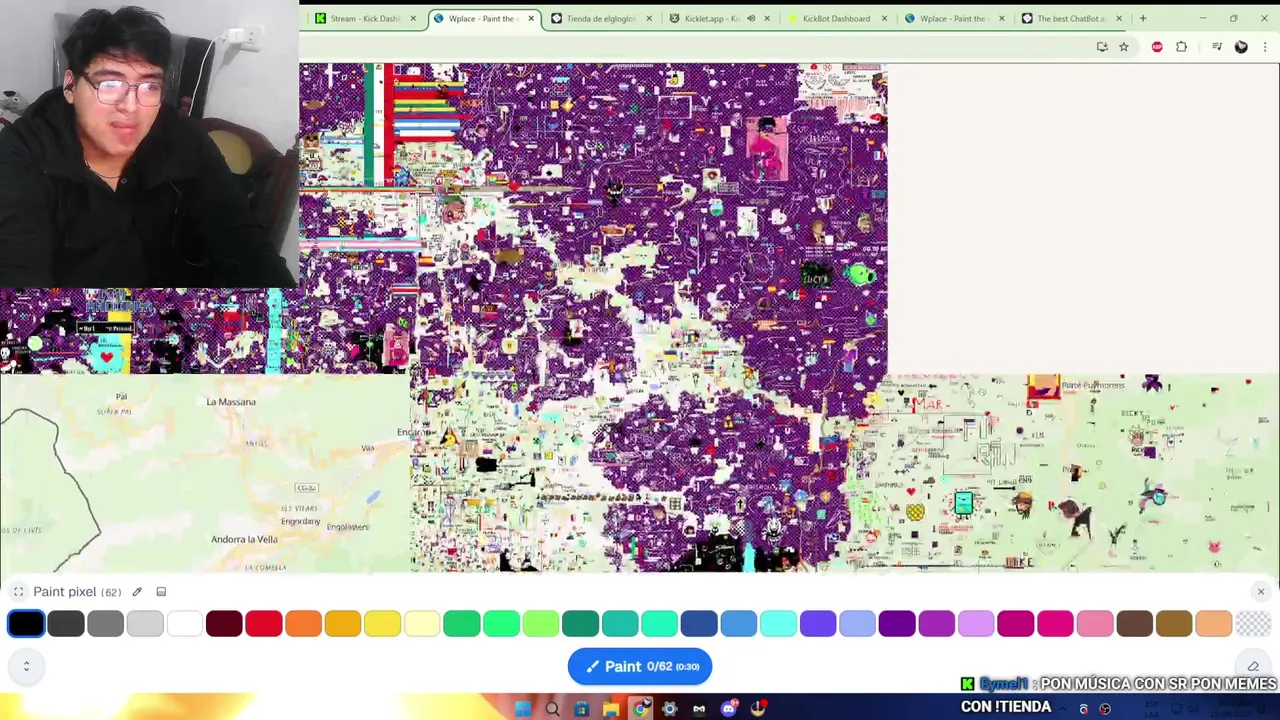Screen dimensions: 1280x720
Task: Click La Massana map label
Action: pyautogui.click(x=231, y=402)
